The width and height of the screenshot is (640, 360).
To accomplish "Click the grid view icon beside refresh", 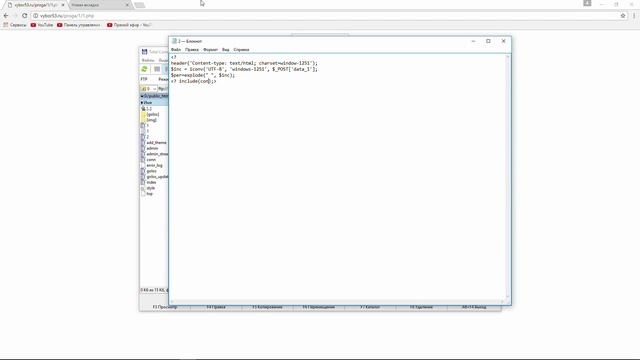I will point(157,69).
